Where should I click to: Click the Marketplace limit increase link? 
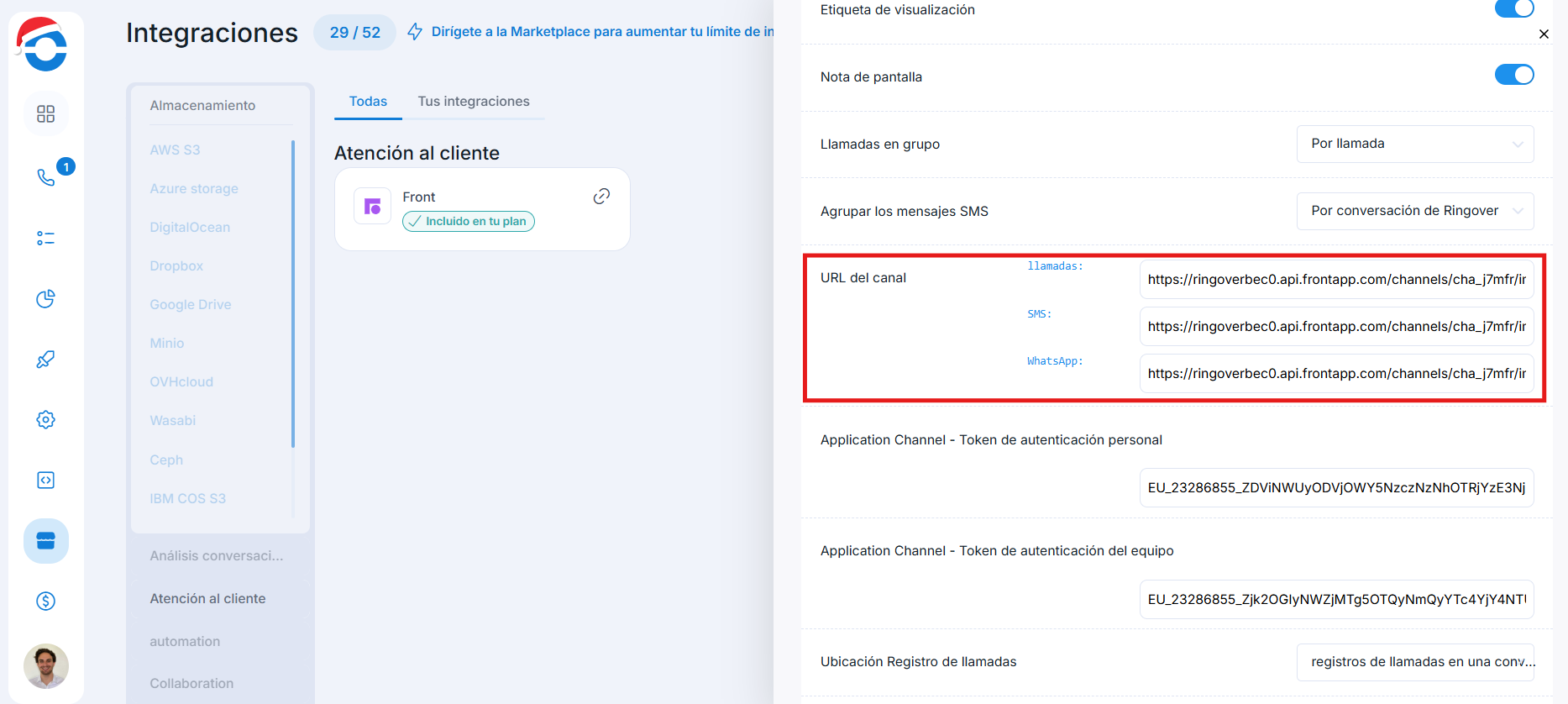(601, 32)
